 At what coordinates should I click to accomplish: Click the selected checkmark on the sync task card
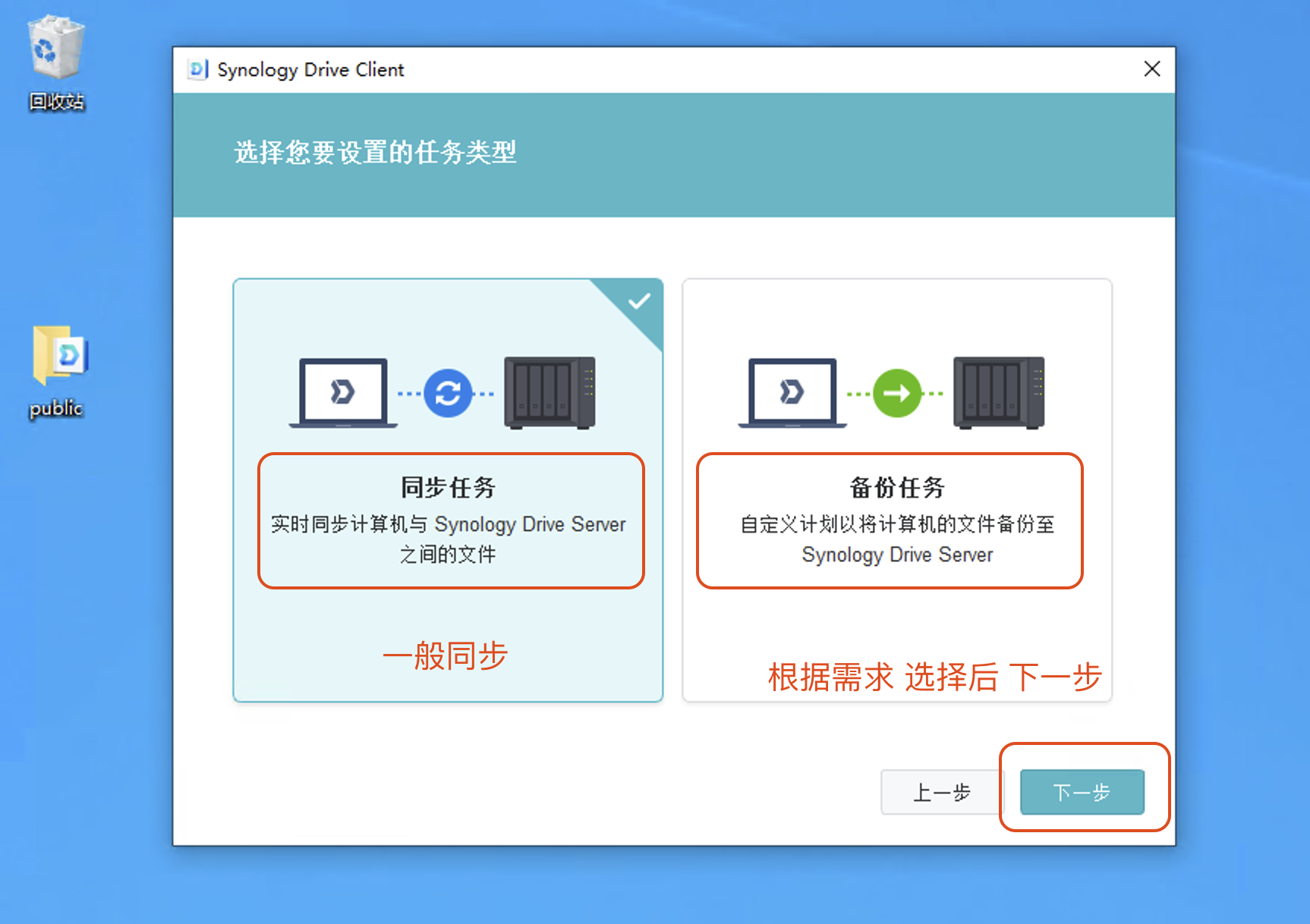coord(639,301)
